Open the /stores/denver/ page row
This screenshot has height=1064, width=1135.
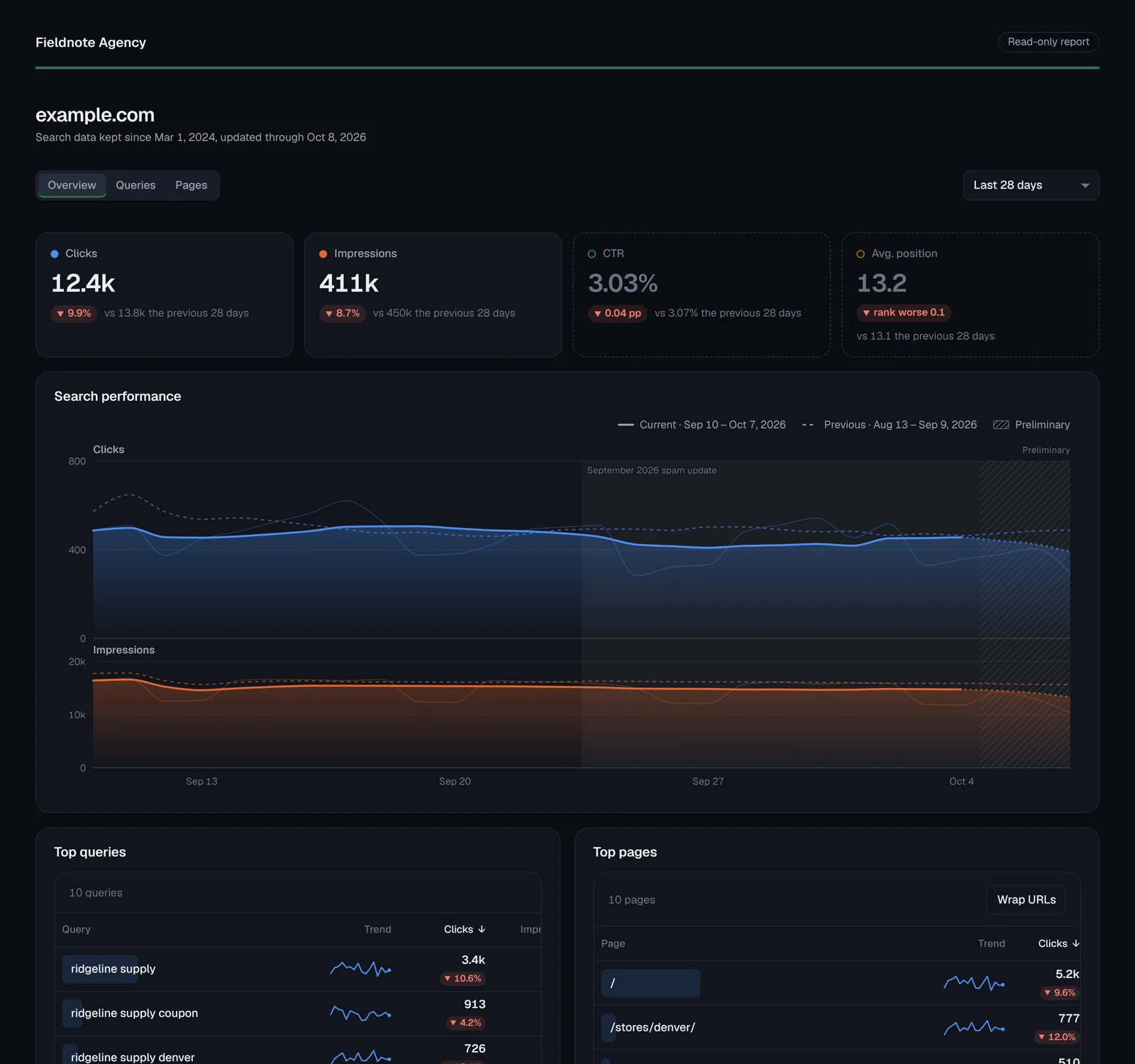837,1027
